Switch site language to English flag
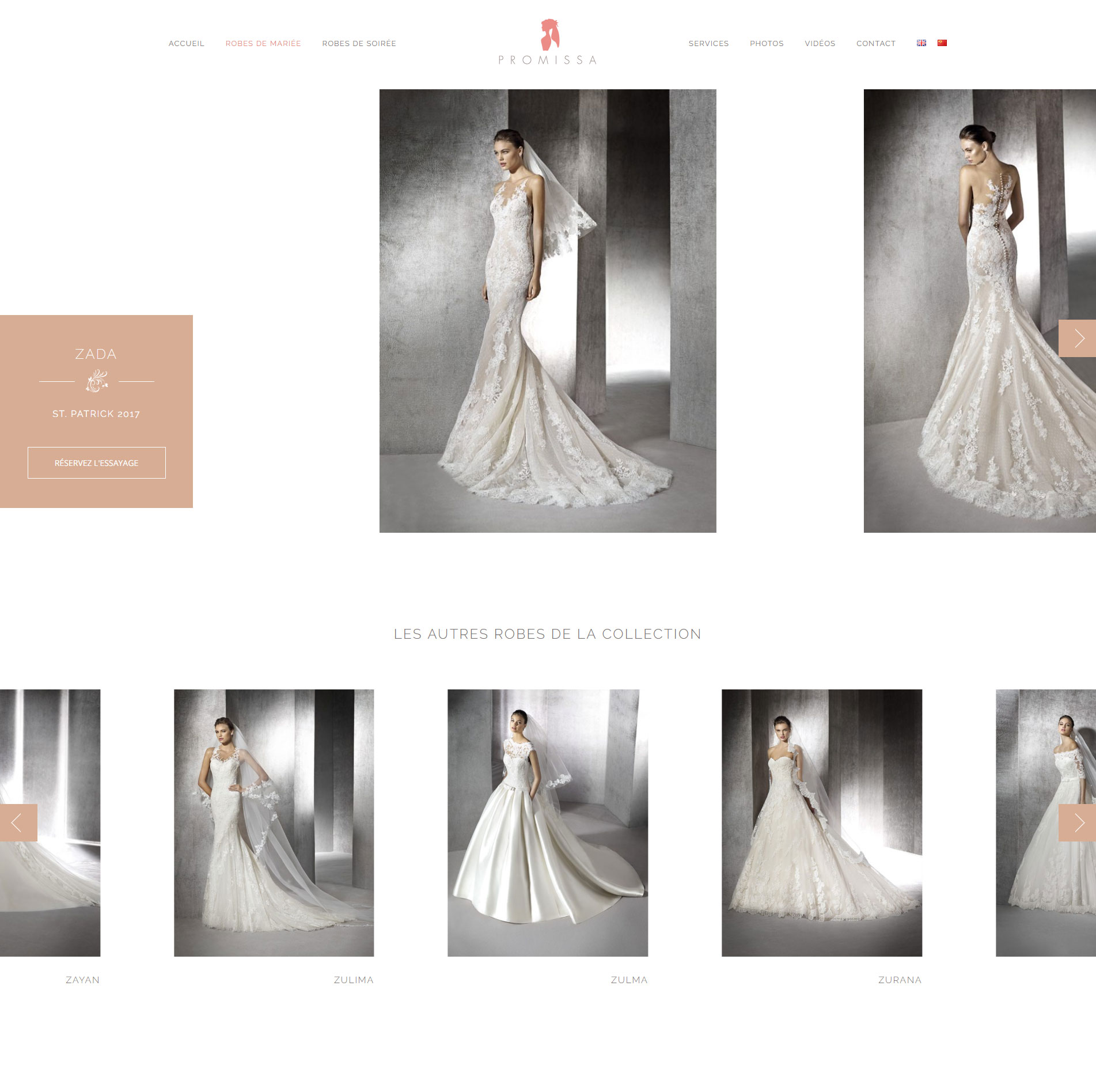Image resolution: width=1096 pixels, height=1092 pixels. pos(921,43)
